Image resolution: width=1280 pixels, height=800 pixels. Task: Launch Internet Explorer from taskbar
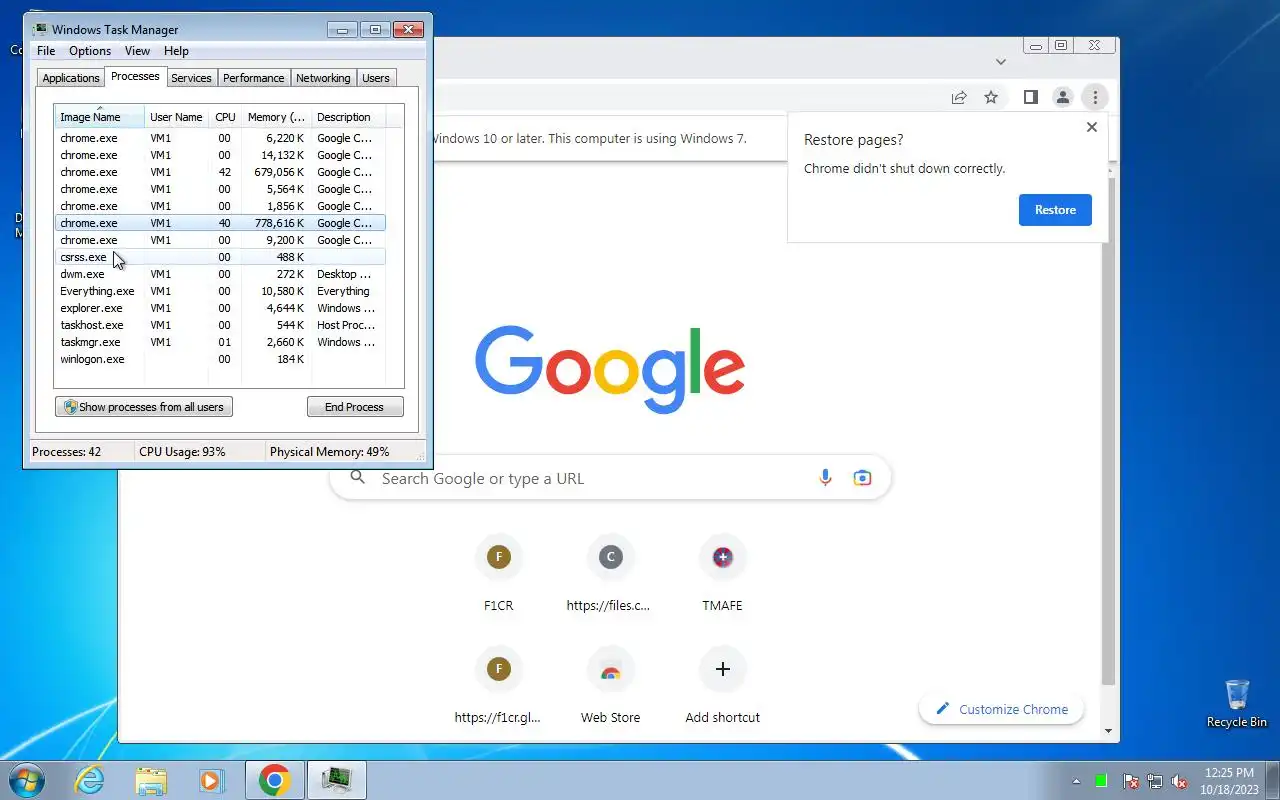pos(90,780)
